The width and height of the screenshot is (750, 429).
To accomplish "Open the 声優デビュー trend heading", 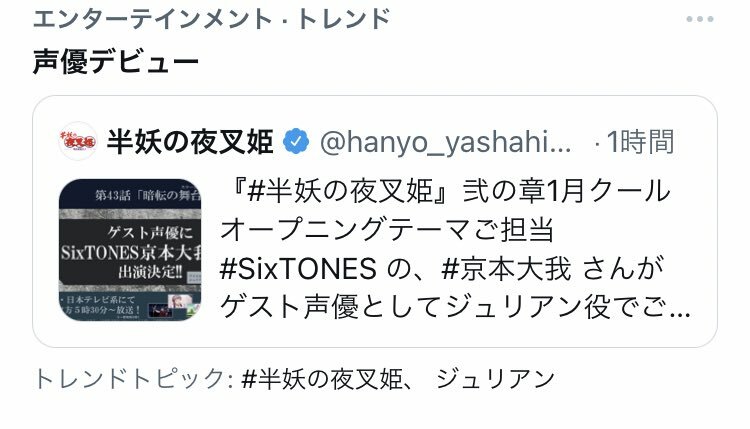I will [116, 62].
